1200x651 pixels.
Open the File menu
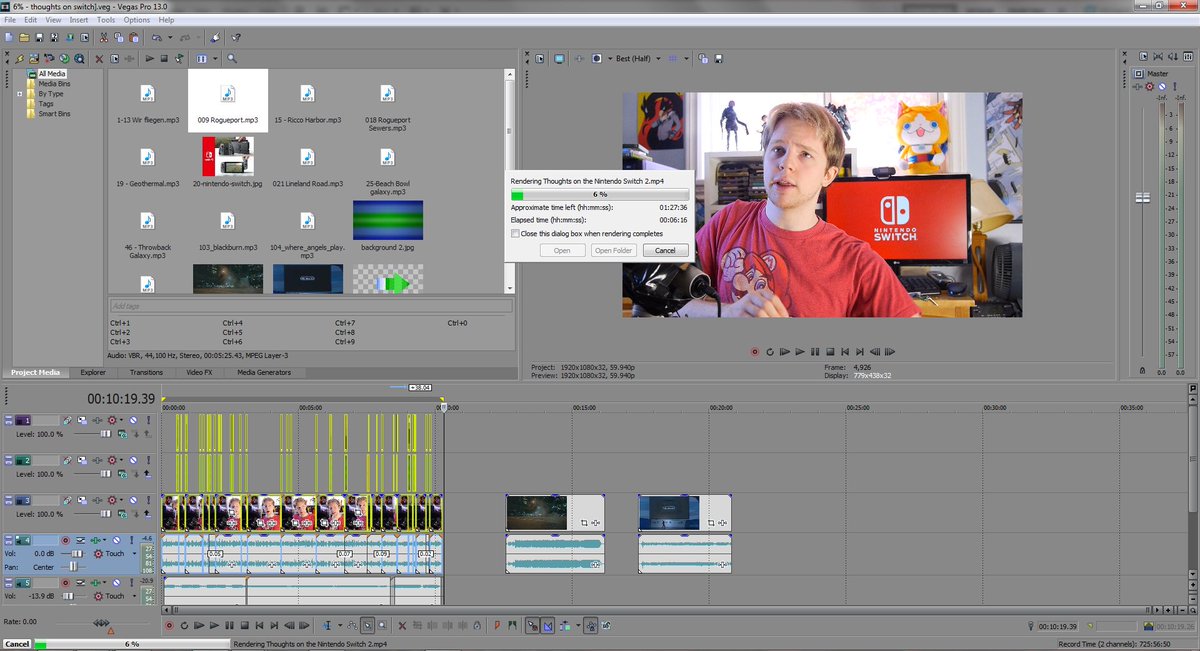9,20
